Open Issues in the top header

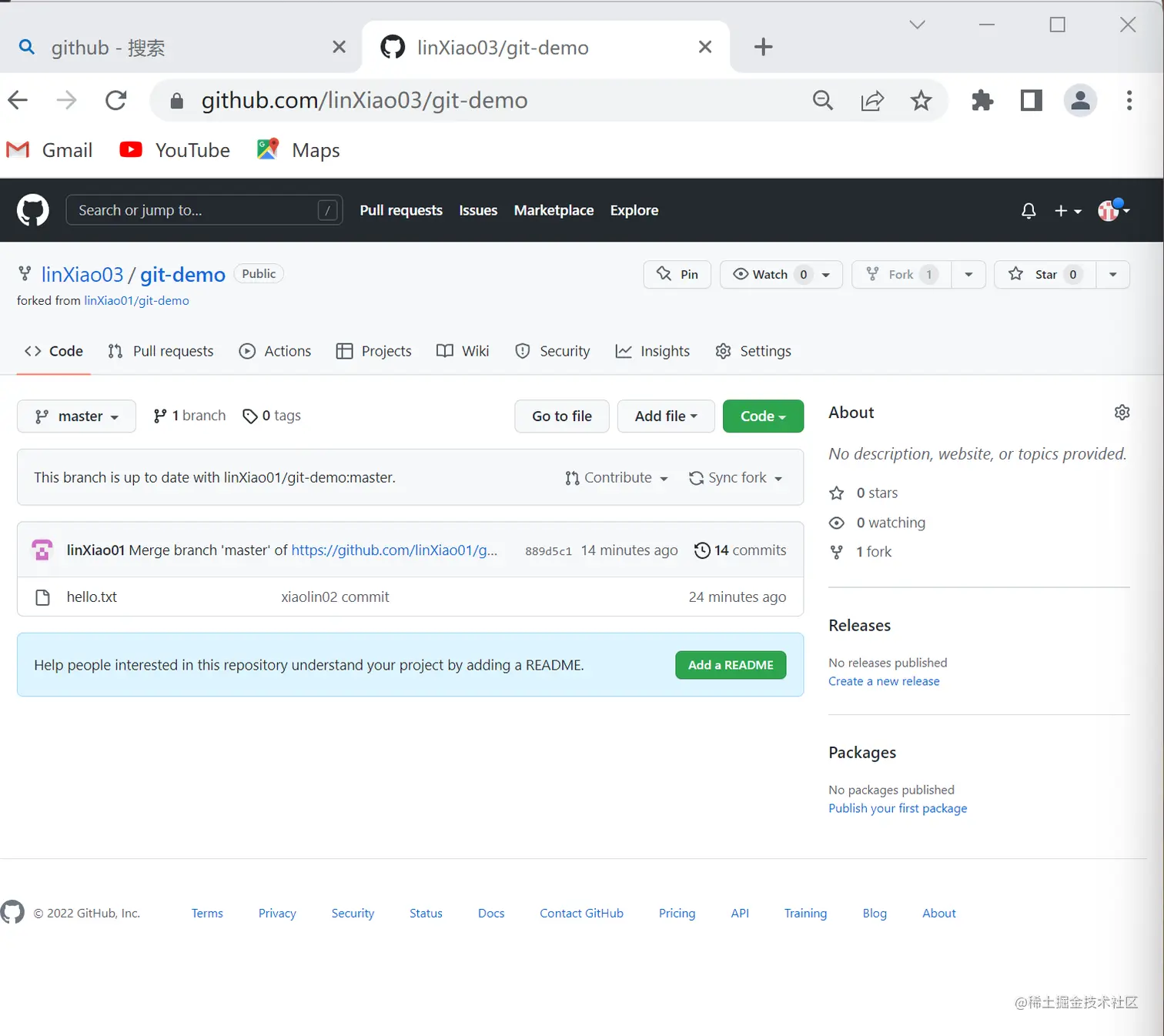478,210
